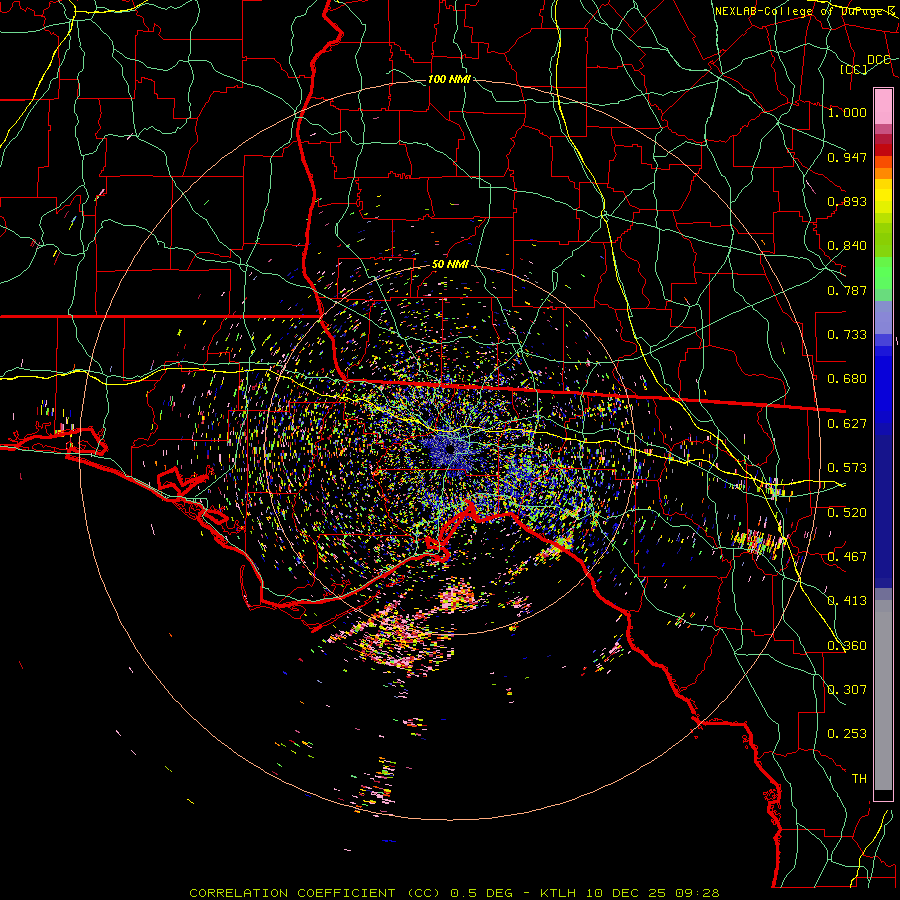Click the 0.627 scale value
Screen dimensions: 900x900
(847, 424)
